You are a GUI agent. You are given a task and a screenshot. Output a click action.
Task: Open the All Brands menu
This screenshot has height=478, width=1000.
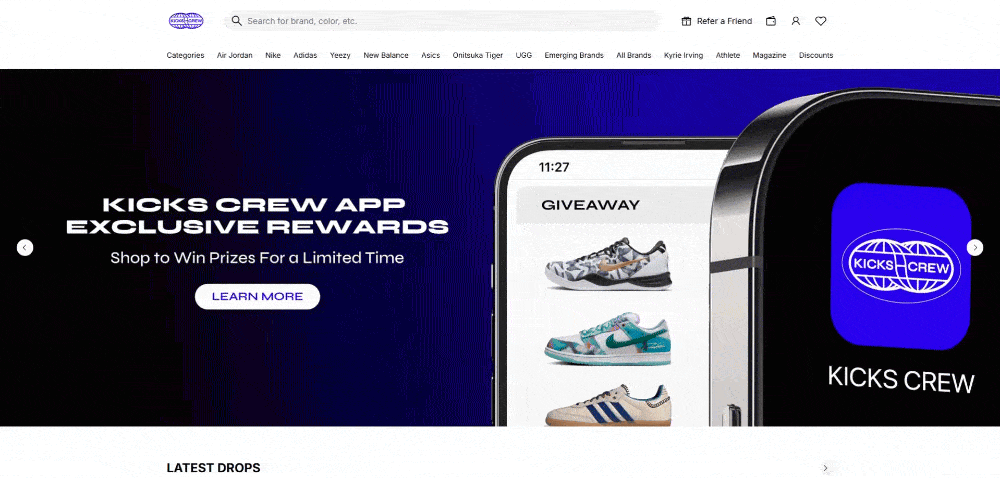click(x=633, y=55)
